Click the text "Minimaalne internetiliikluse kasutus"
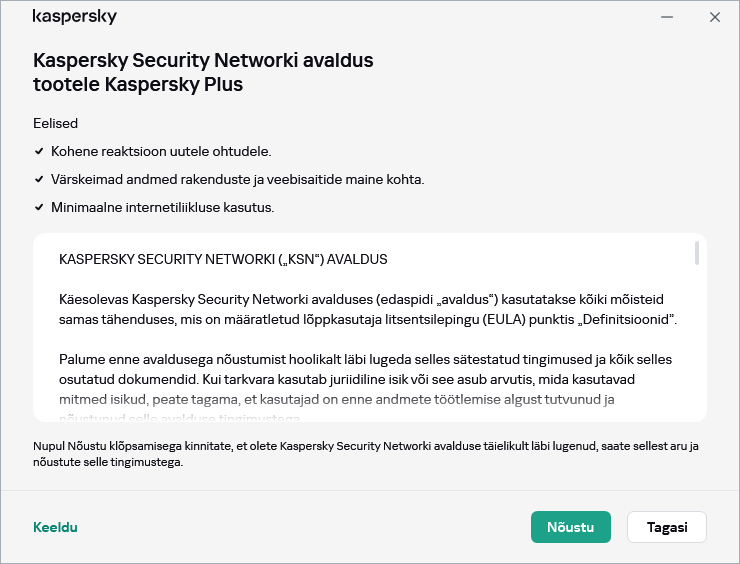The image size is (740, 564). 162,207
